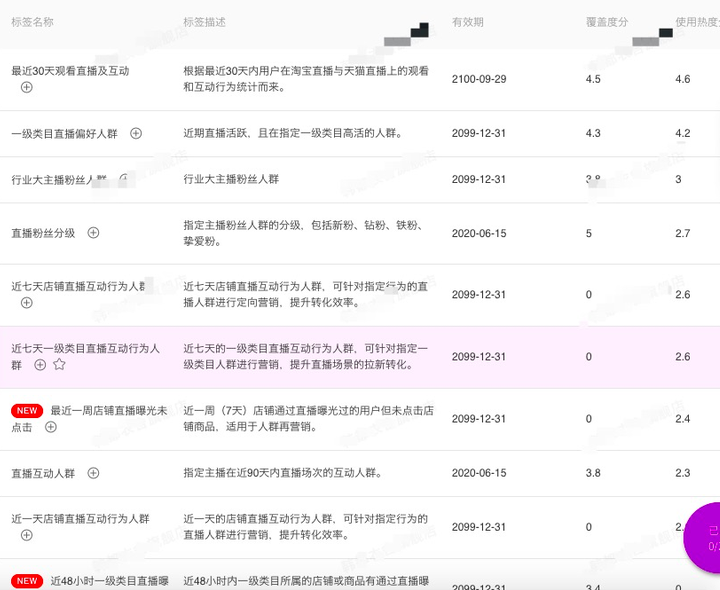
Task: Select tag name 最近30天观看直播及互动
Action: [70, 71]
